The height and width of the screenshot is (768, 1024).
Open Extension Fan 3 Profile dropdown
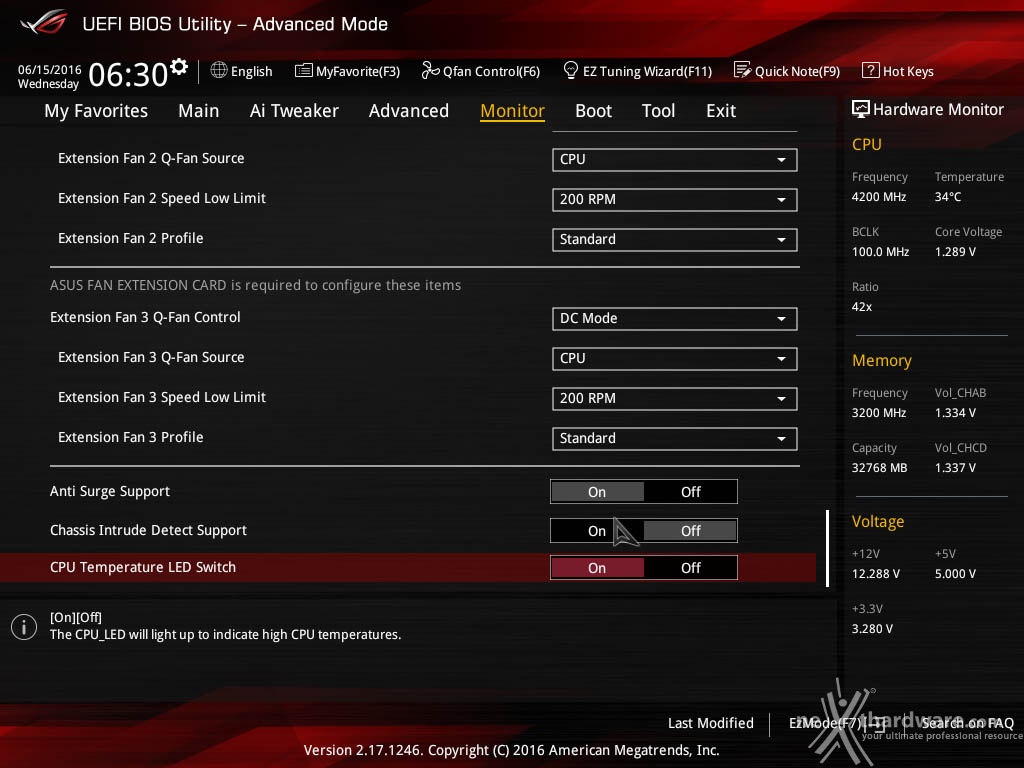tap(674, 438)
